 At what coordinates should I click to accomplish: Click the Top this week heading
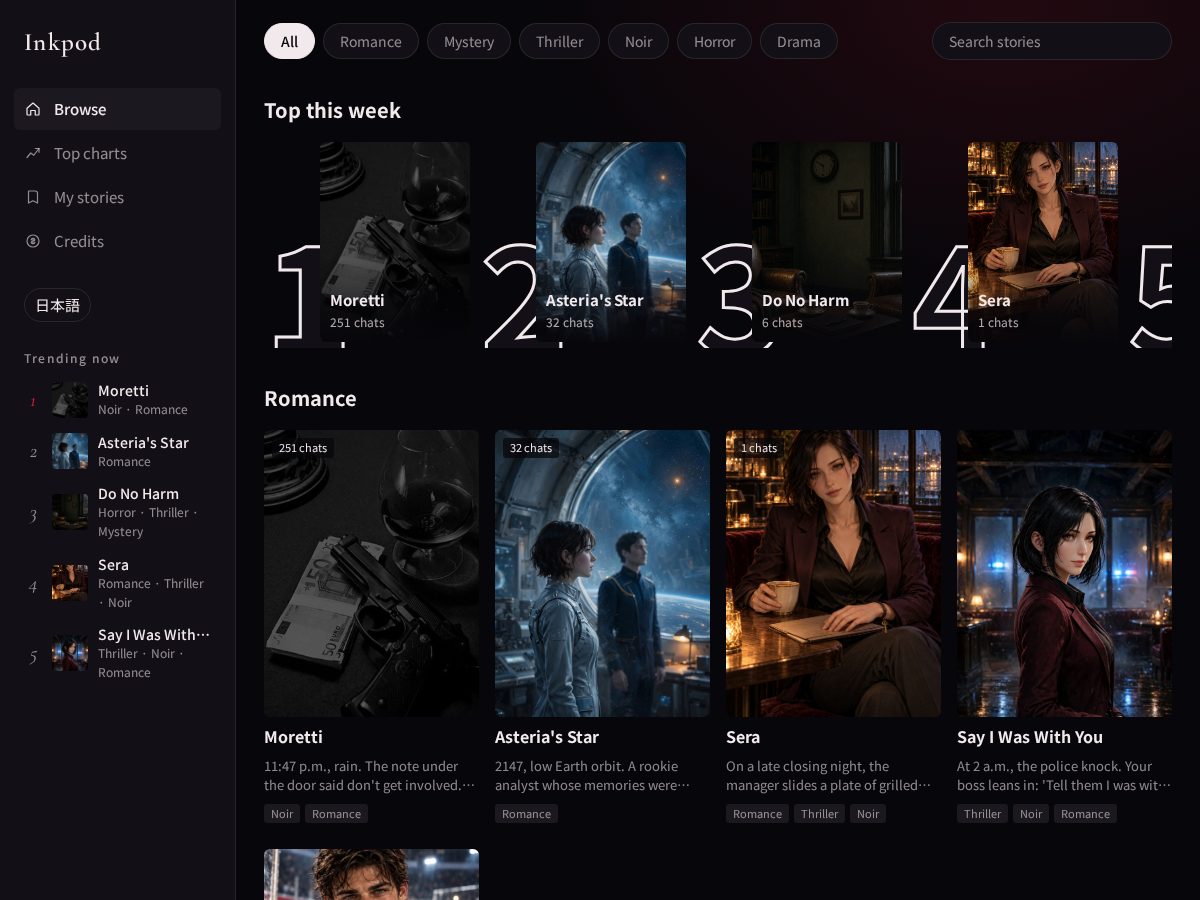pos(332,111)
